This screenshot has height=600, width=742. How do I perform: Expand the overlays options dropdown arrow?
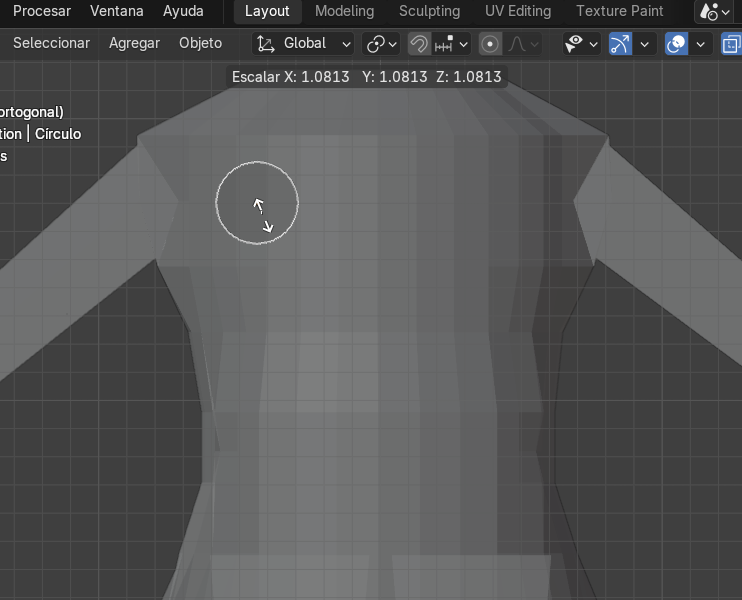701,44
